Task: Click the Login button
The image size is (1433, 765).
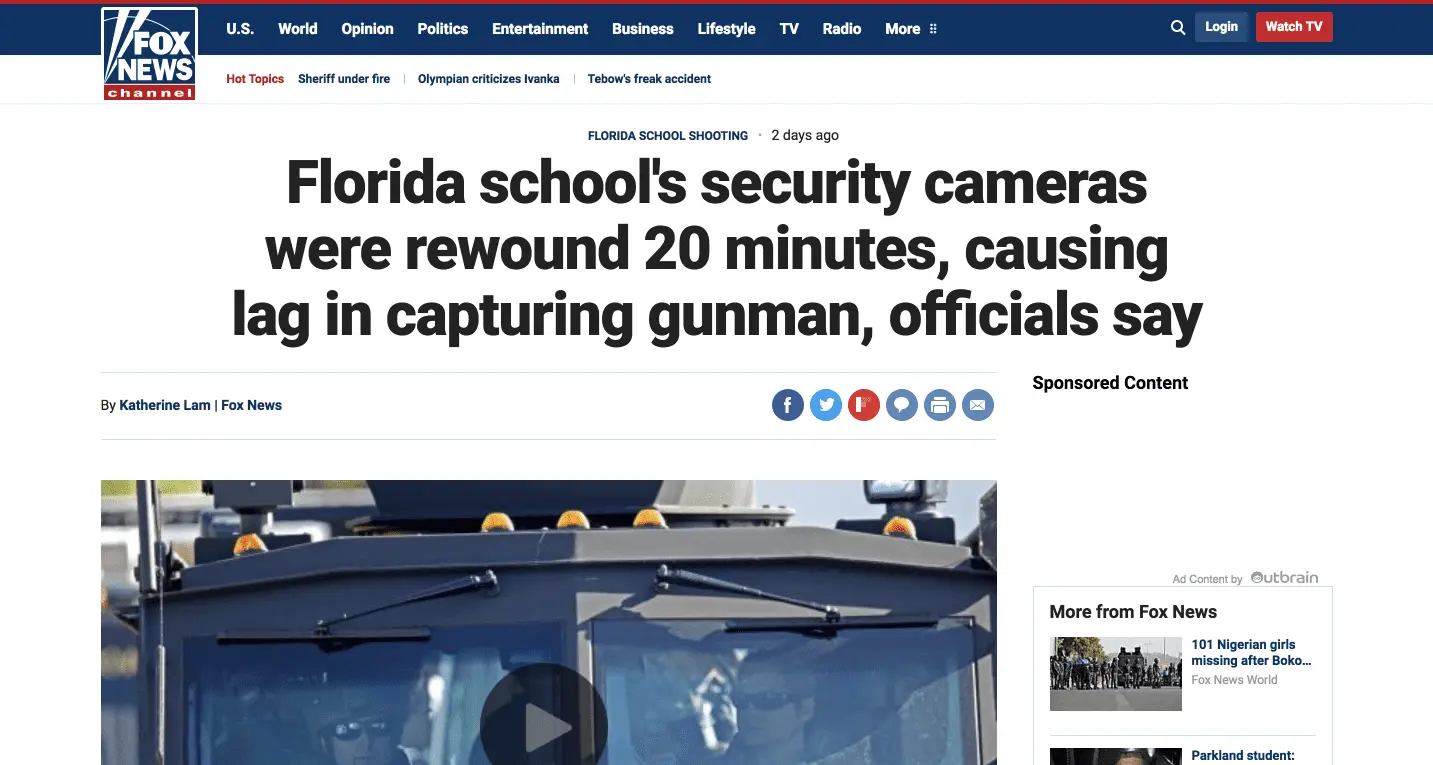Action: pos(1221,27)
